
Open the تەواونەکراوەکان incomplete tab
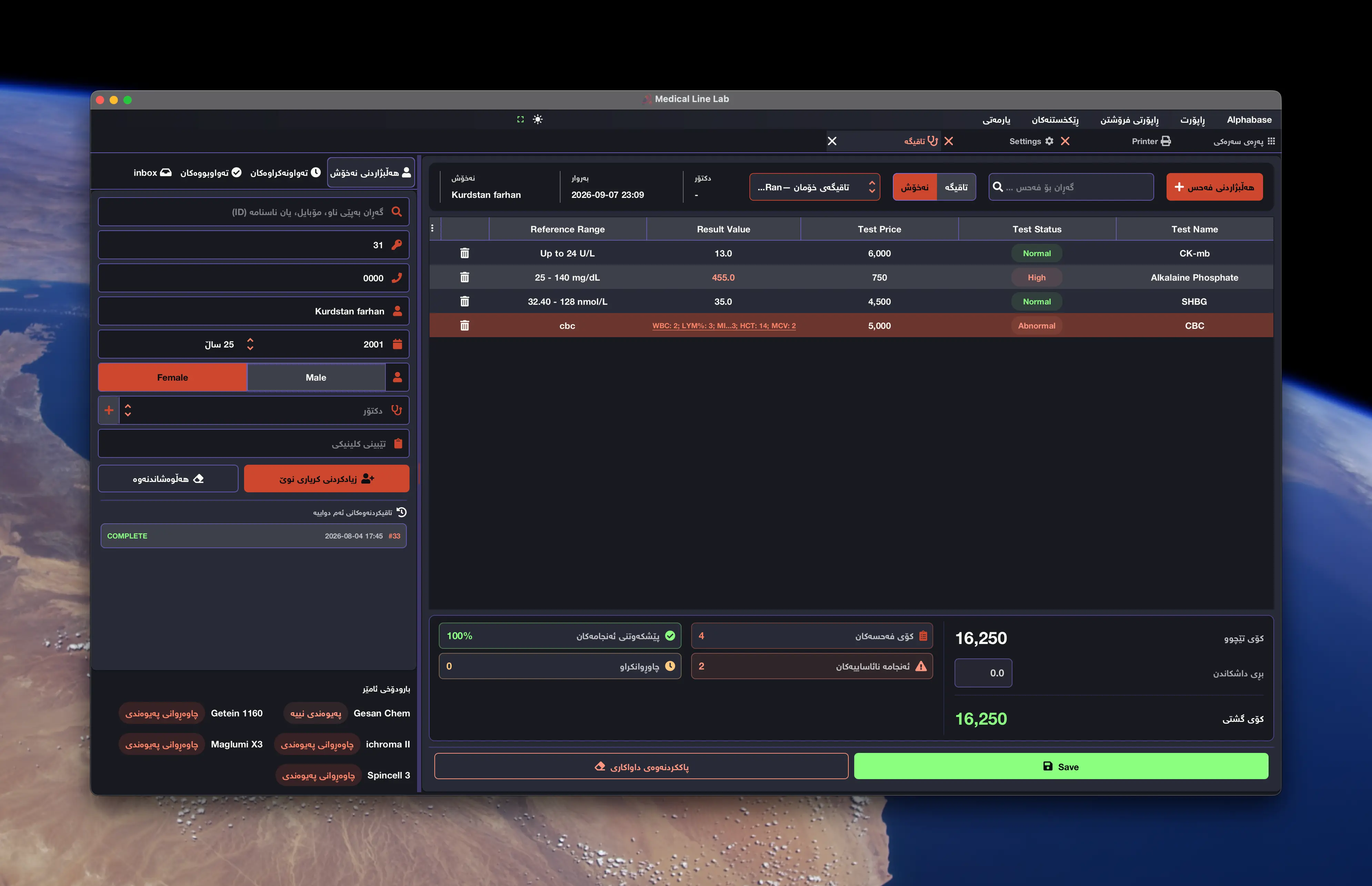coord(285,173)
